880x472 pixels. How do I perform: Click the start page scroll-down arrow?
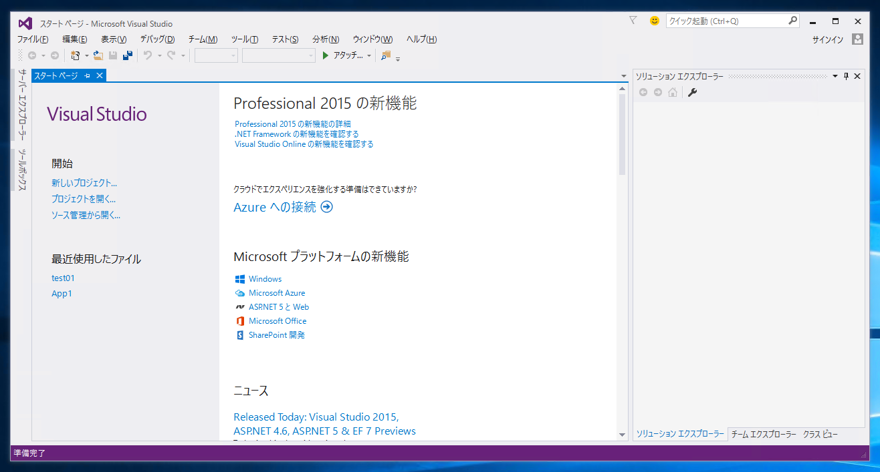point(622,434)
